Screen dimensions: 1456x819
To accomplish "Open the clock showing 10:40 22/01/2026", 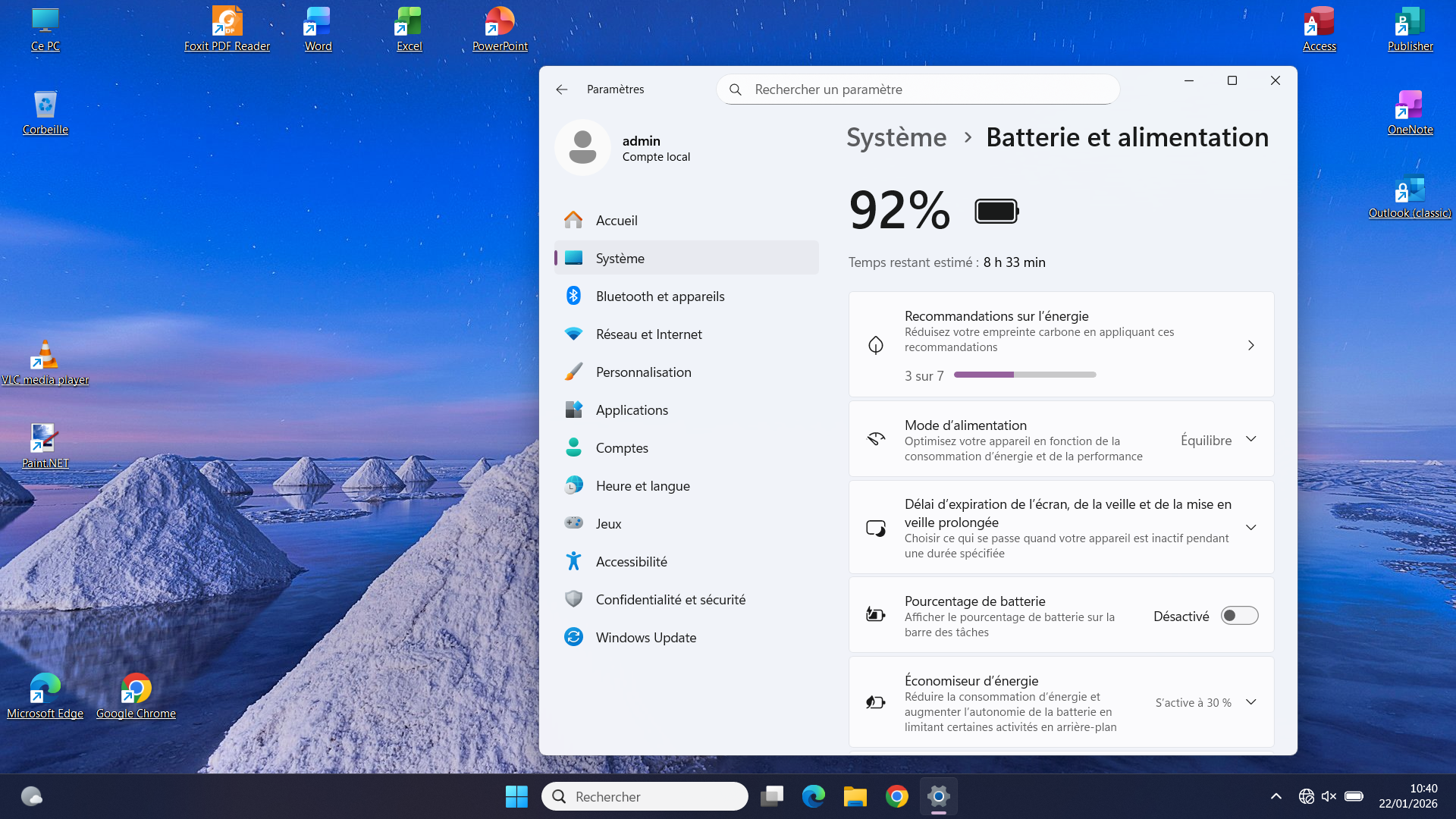I will tap(1408, 796).
